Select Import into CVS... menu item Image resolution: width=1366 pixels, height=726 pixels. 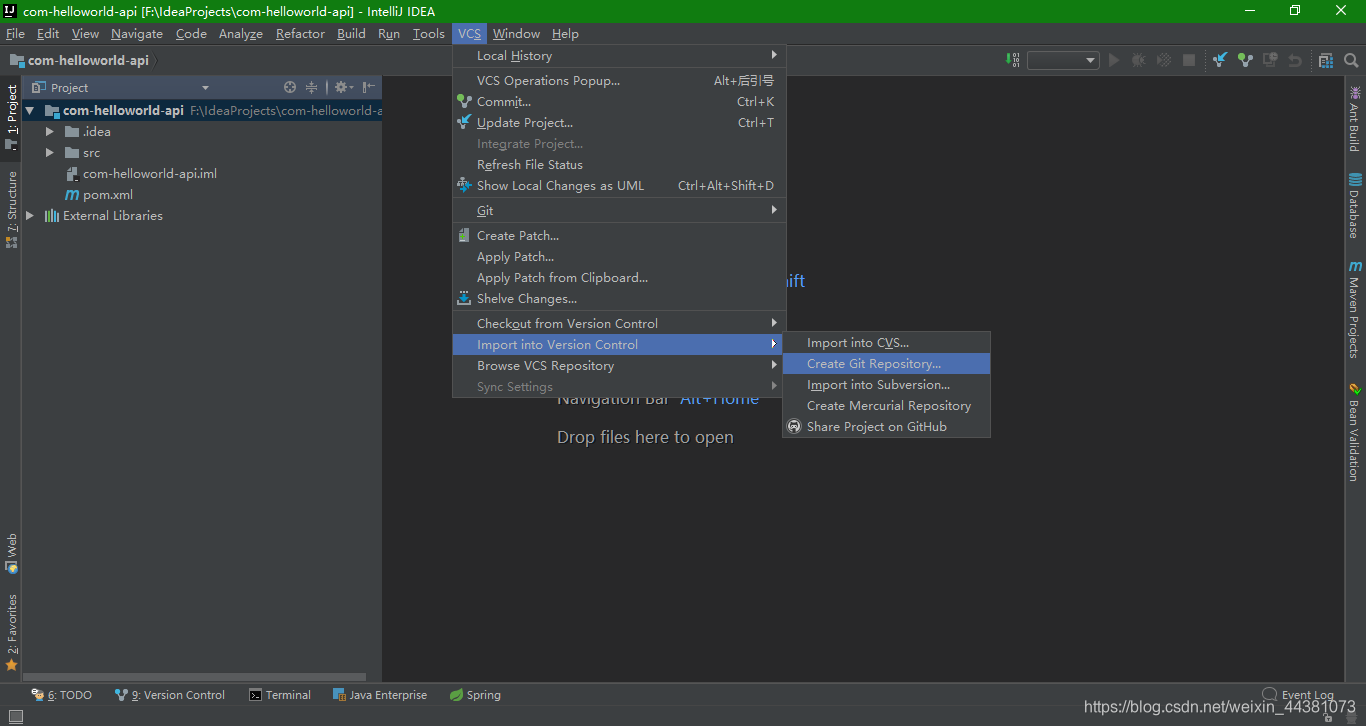[886, 343]
